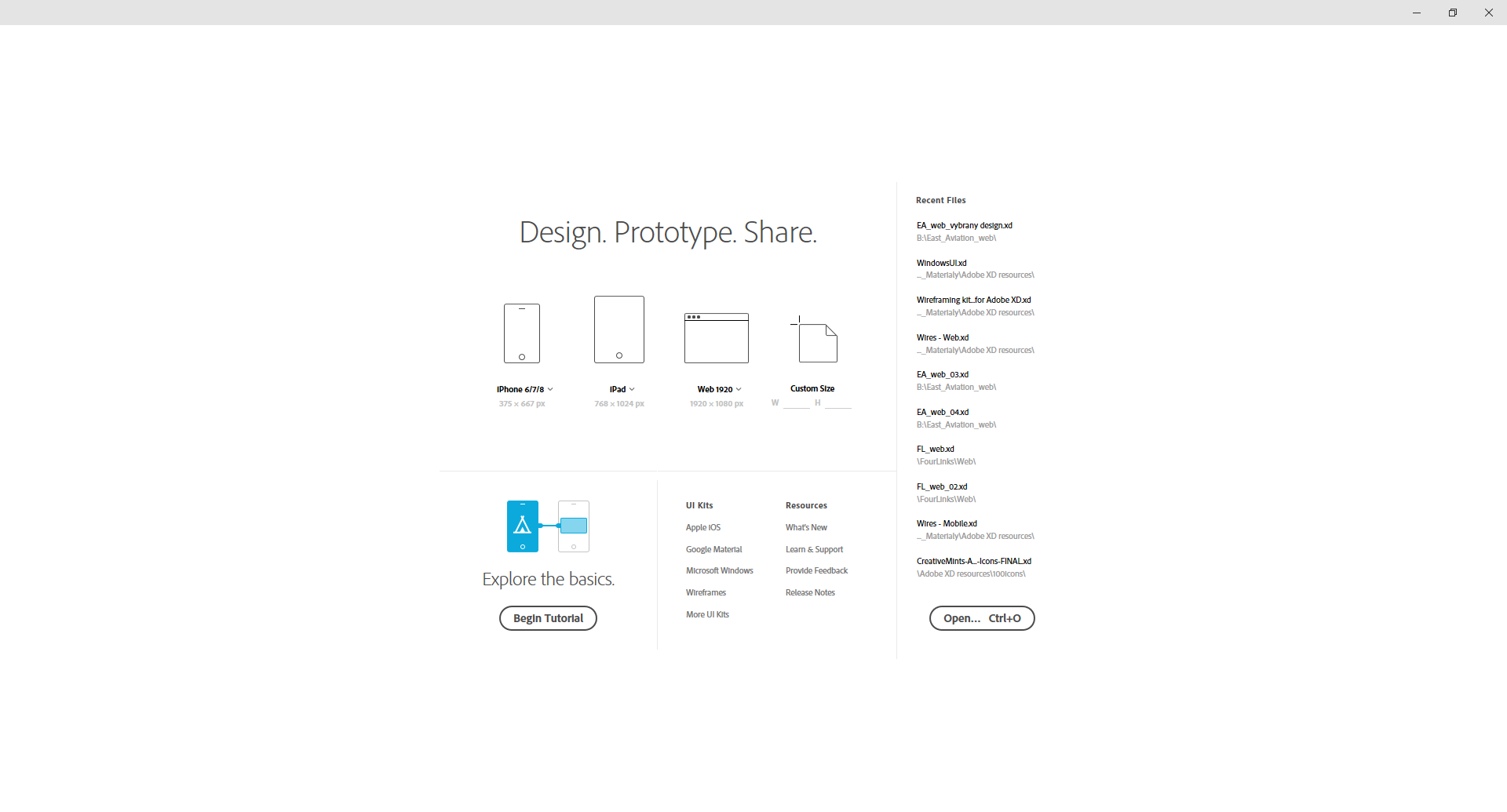Browse More UI Kits
The width and height of the screenshot is (1507, 812).
[x=707, y=614]
